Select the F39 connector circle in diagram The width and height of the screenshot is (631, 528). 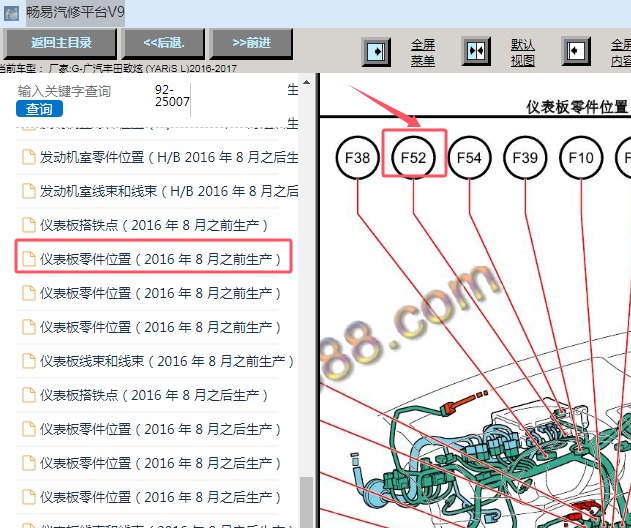525,157
